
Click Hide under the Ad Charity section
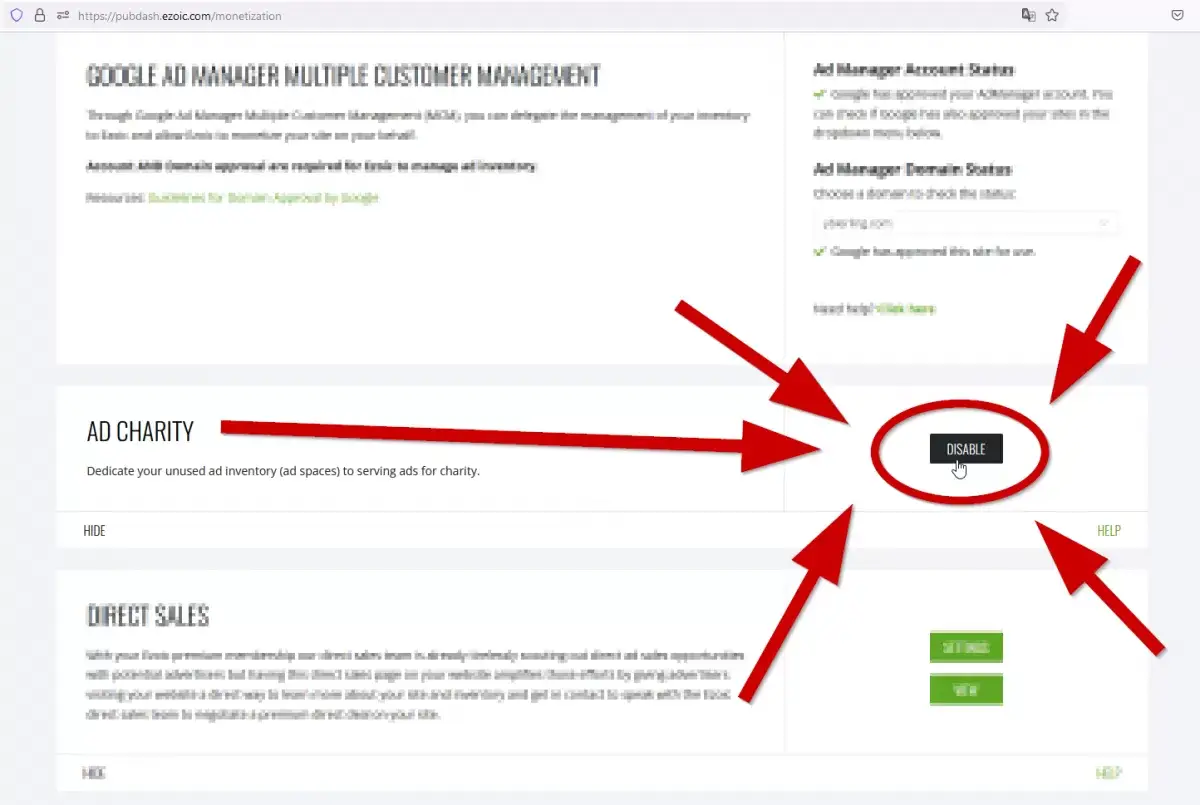pyautogui.click(x=94, y=531)
